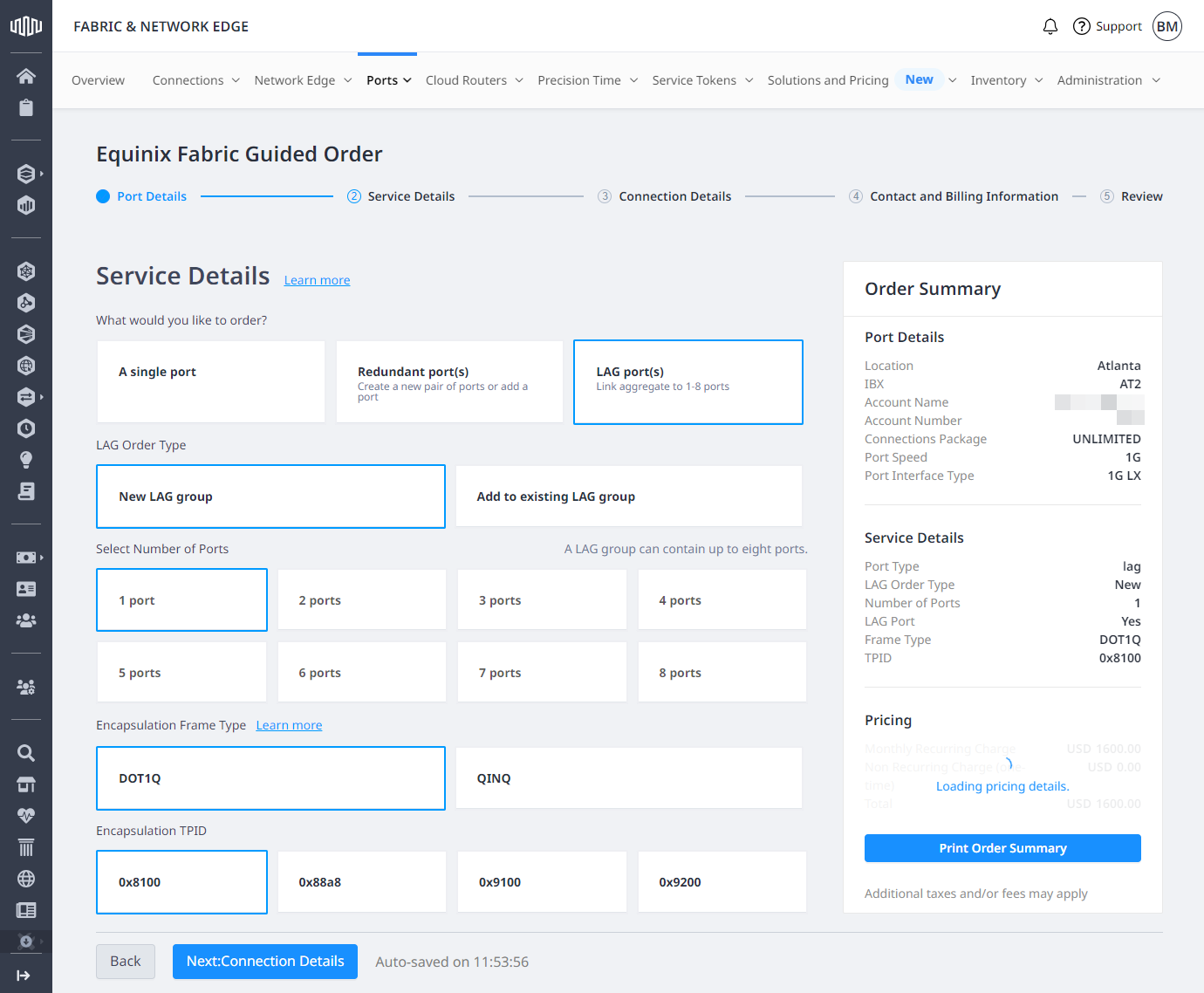Click the plain globe icon in sidebar

[x=26, y=879]
